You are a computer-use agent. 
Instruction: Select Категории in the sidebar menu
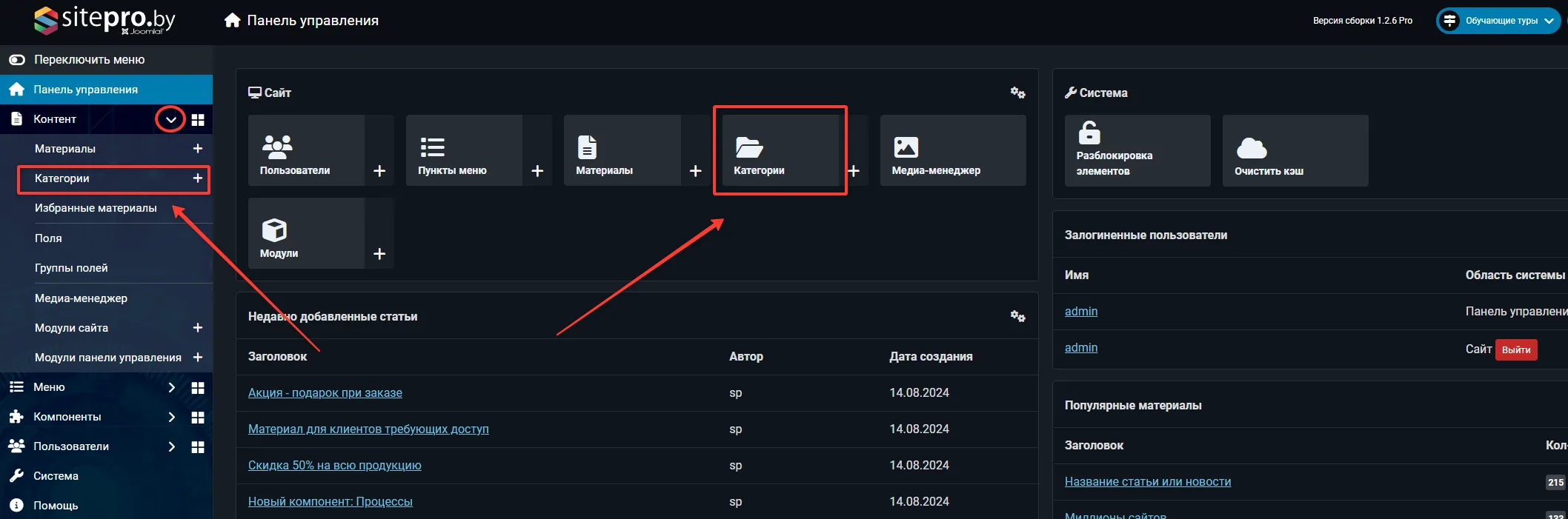[62, 178]
